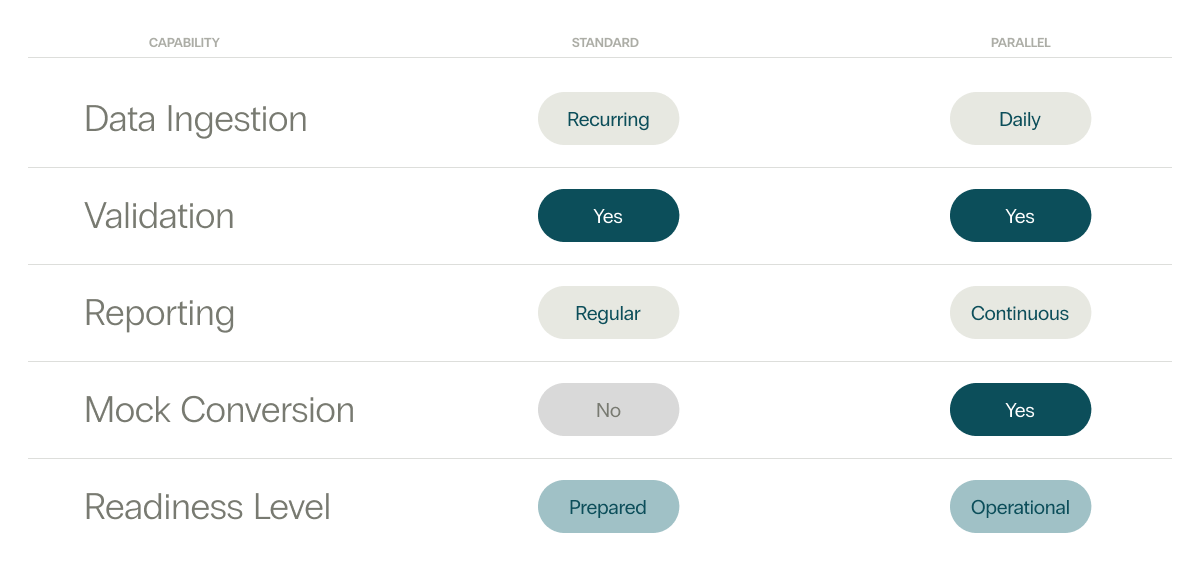Click the Parallel Mock Conversion Yes badge

[x=1020, y=410]
